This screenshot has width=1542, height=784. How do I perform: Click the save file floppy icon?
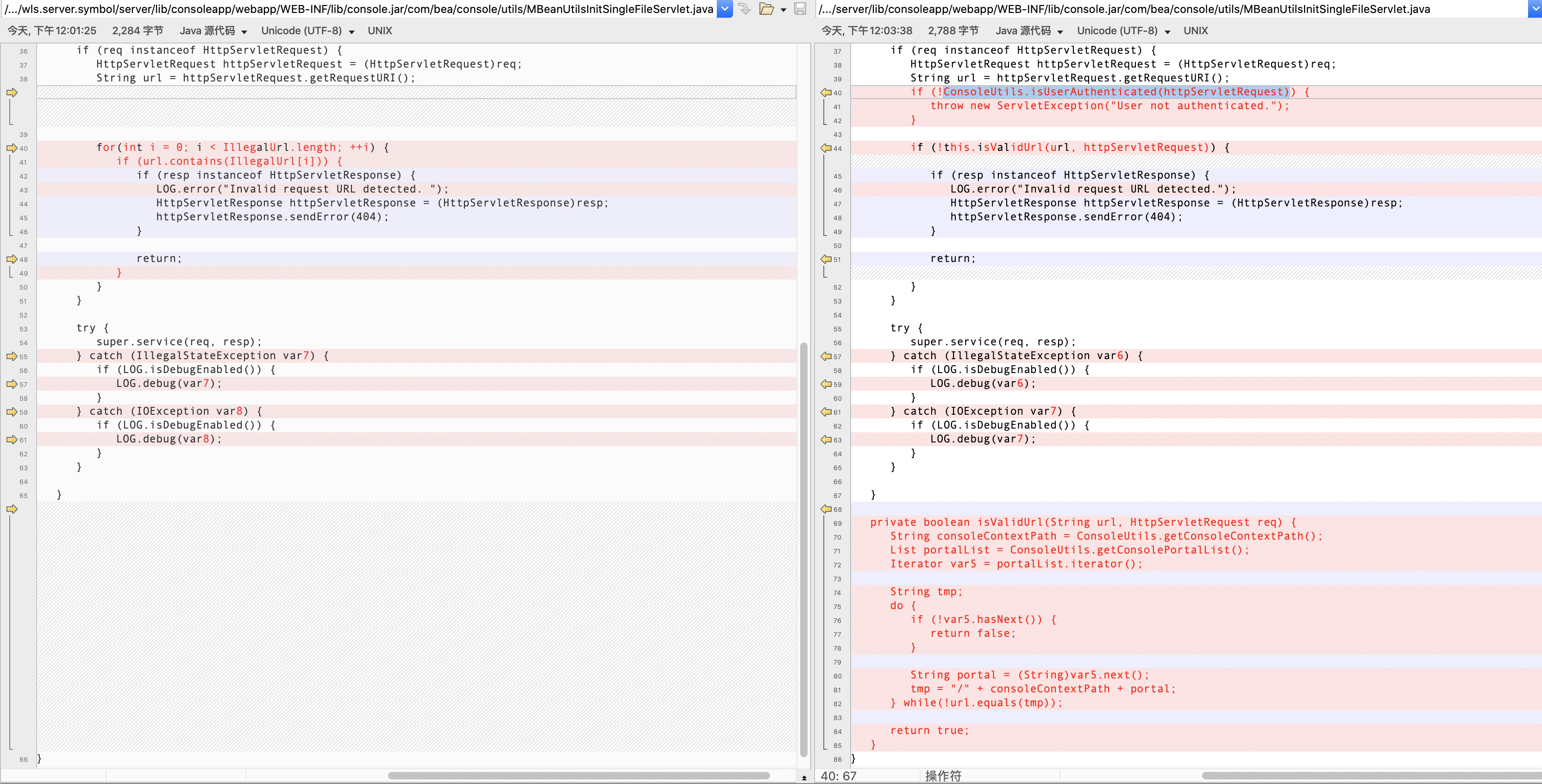800,9
